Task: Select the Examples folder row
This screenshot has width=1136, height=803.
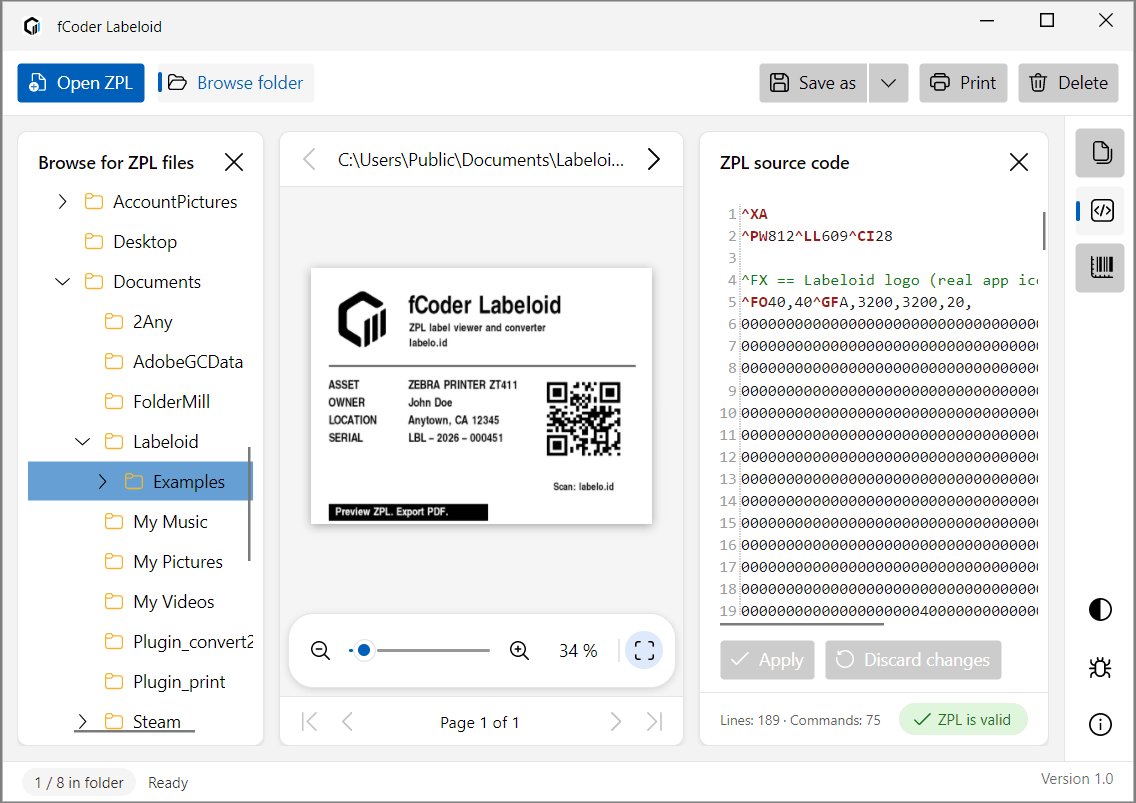Action: [x=140, y=481]
